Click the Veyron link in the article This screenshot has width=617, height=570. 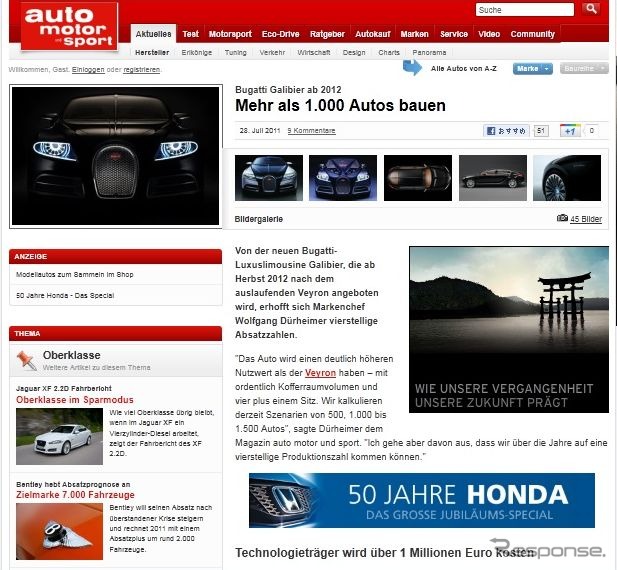coord(320,373)
